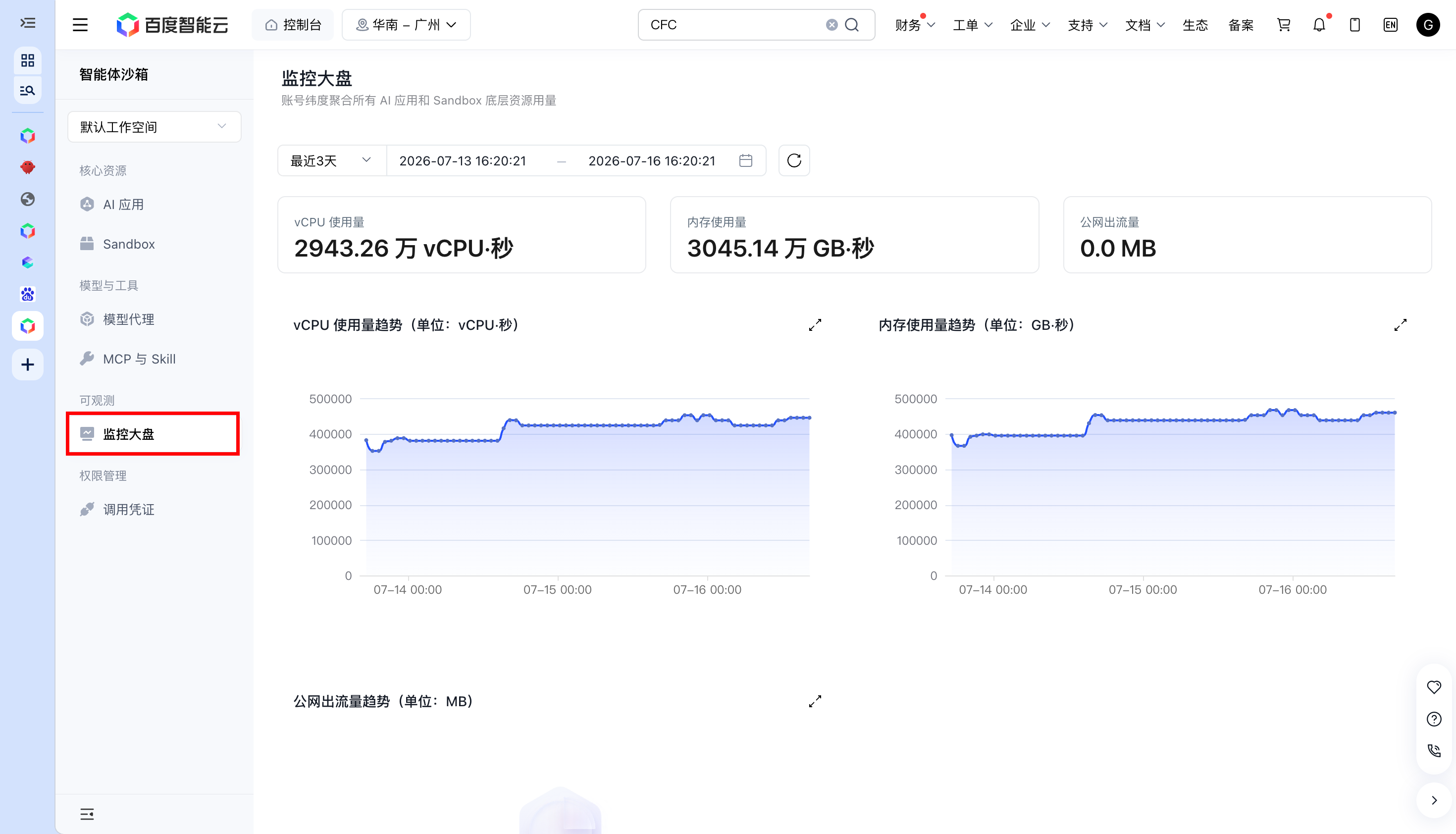Open the calendar date picker icon
This screenshot has height=834, width=1456.
click(x=746, y=160)
